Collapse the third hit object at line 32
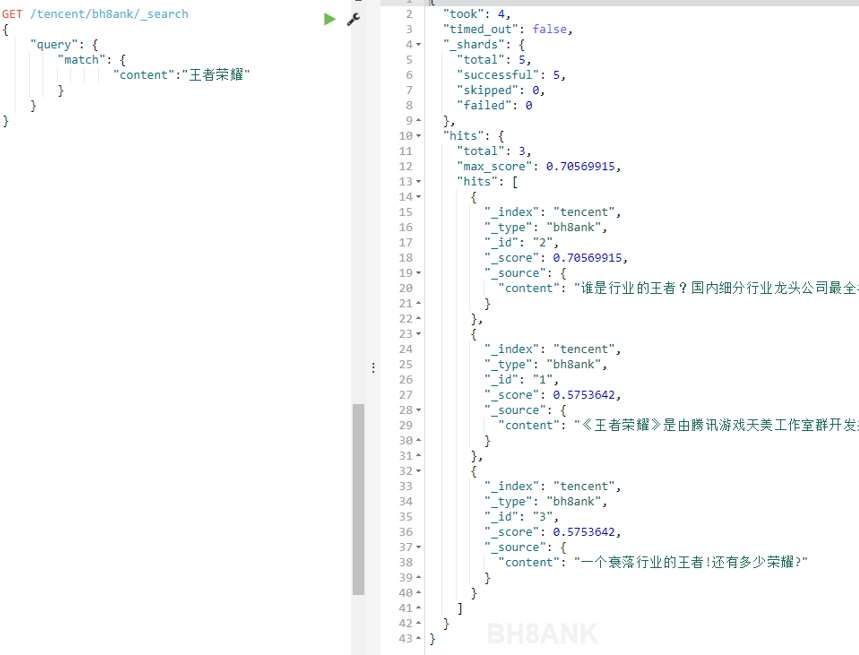 pos(419,471)
